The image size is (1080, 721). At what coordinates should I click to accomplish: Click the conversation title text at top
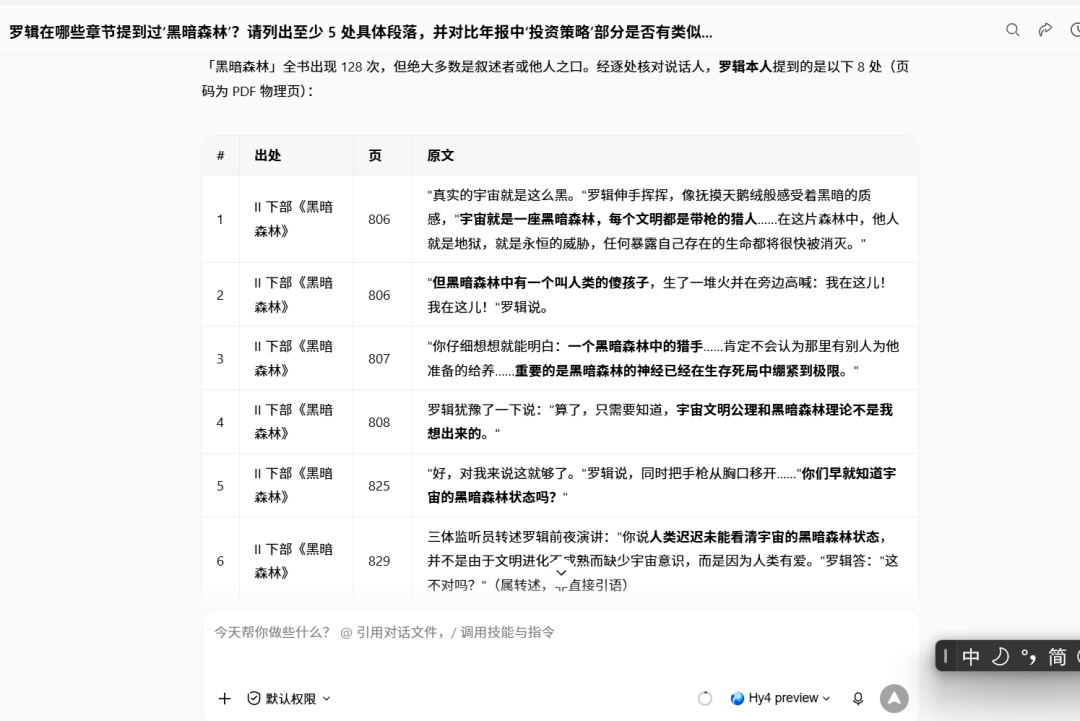coord(360,32)
